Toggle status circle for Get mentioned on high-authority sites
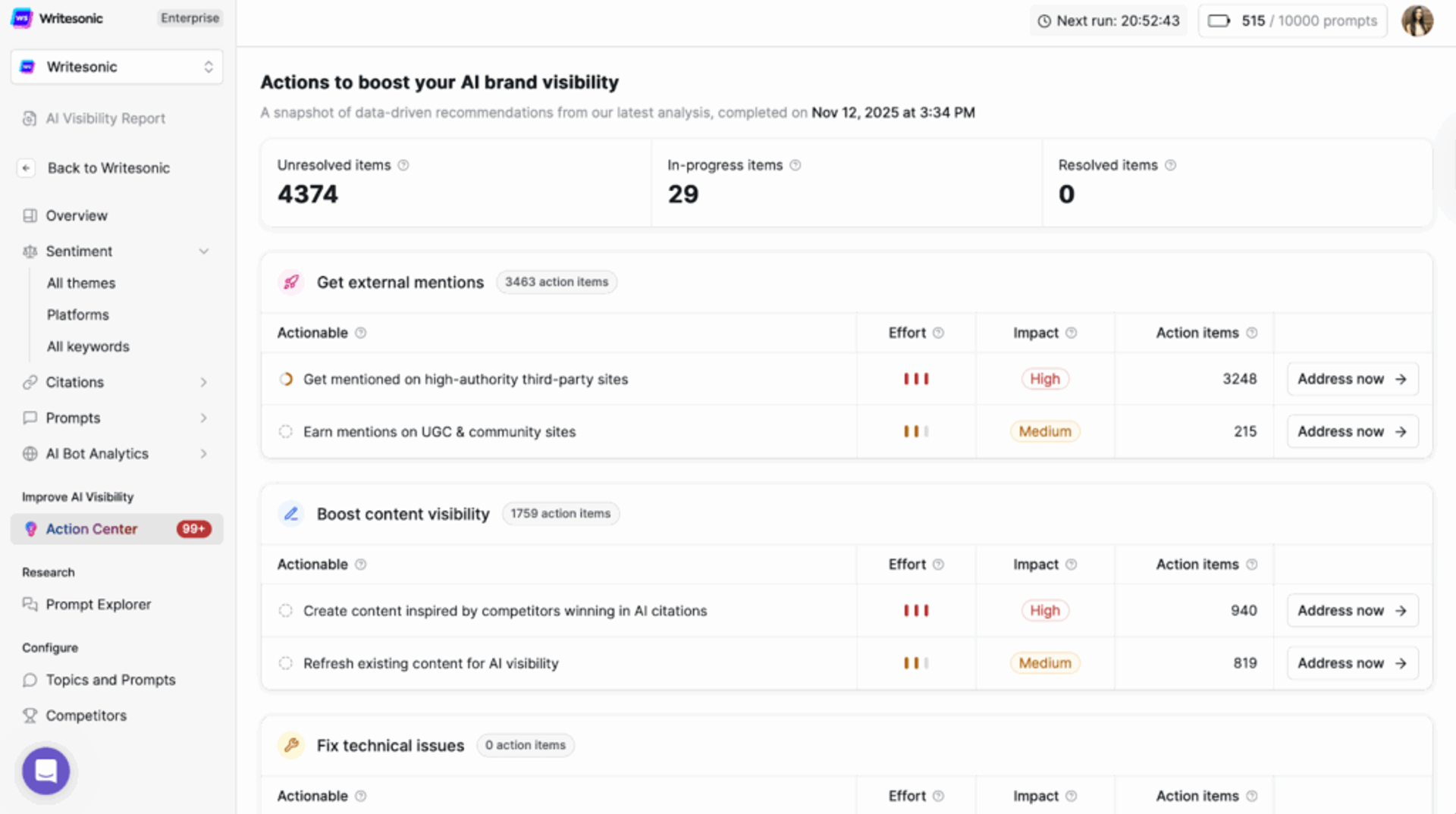1456x814 pixels. [x=286, y=379]
